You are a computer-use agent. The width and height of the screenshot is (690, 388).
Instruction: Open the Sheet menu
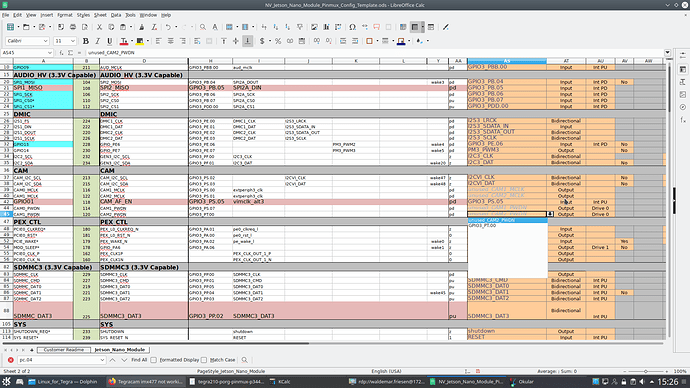(x=100, y=15)
